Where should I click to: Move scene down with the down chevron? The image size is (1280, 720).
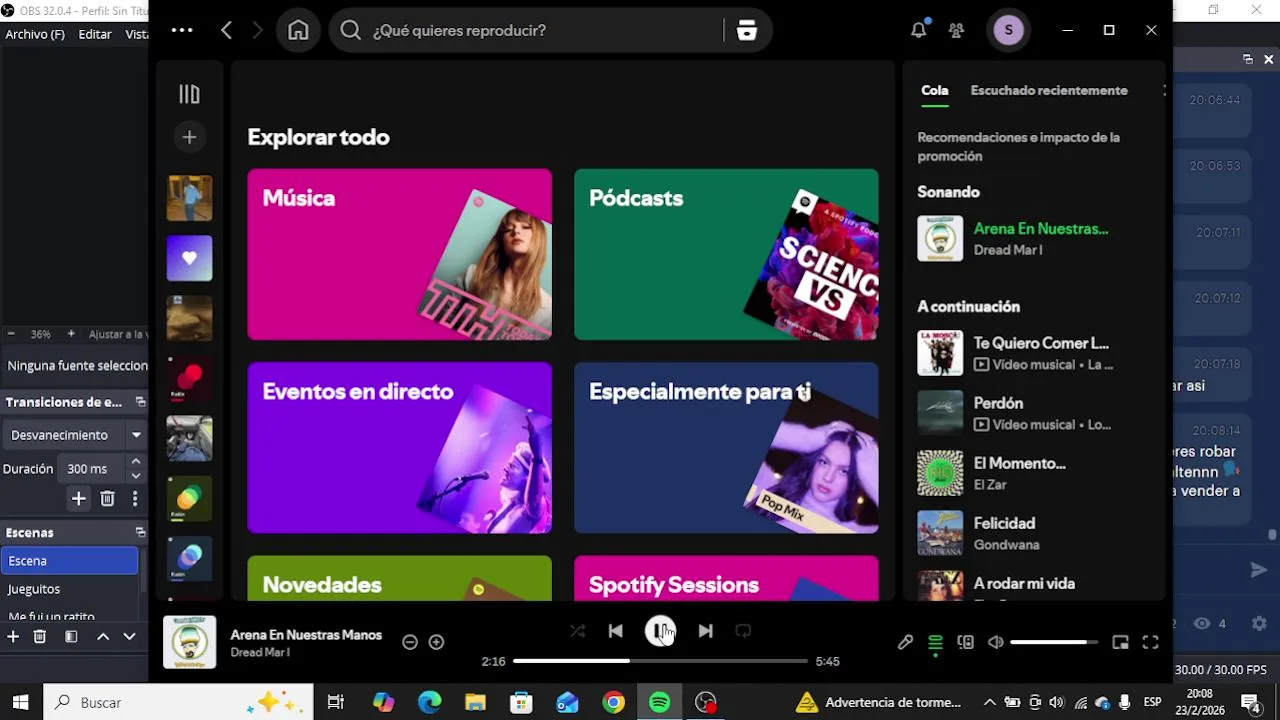(129, 636)
